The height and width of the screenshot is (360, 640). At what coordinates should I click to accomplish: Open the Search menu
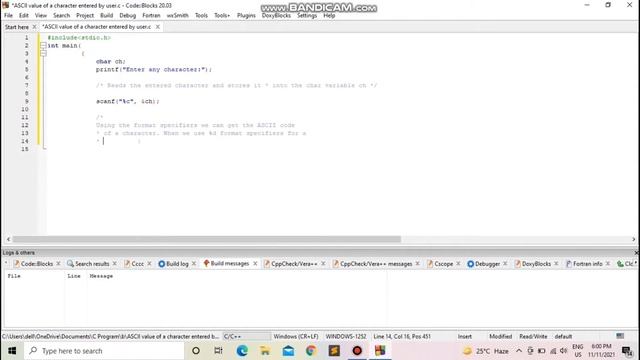click(61, 16)
